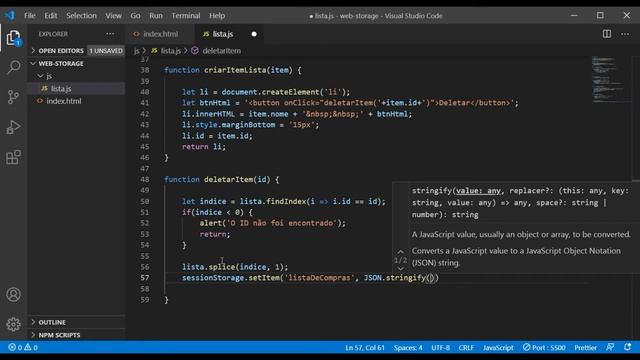This screenshot has height=360, width=640.
Task: Open the Help menu
Action: pos(217,16)
